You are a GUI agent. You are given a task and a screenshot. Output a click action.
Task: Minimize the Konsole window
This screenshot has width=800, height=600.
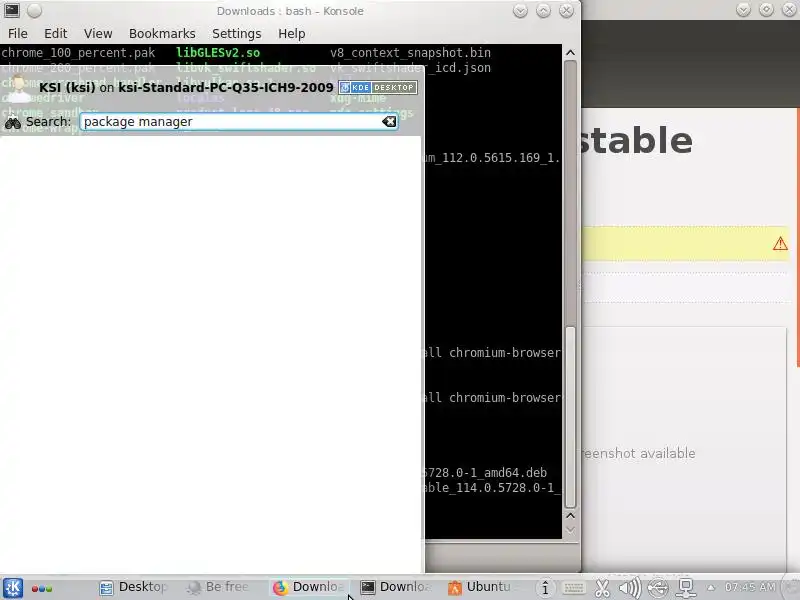tap(520, 11)
